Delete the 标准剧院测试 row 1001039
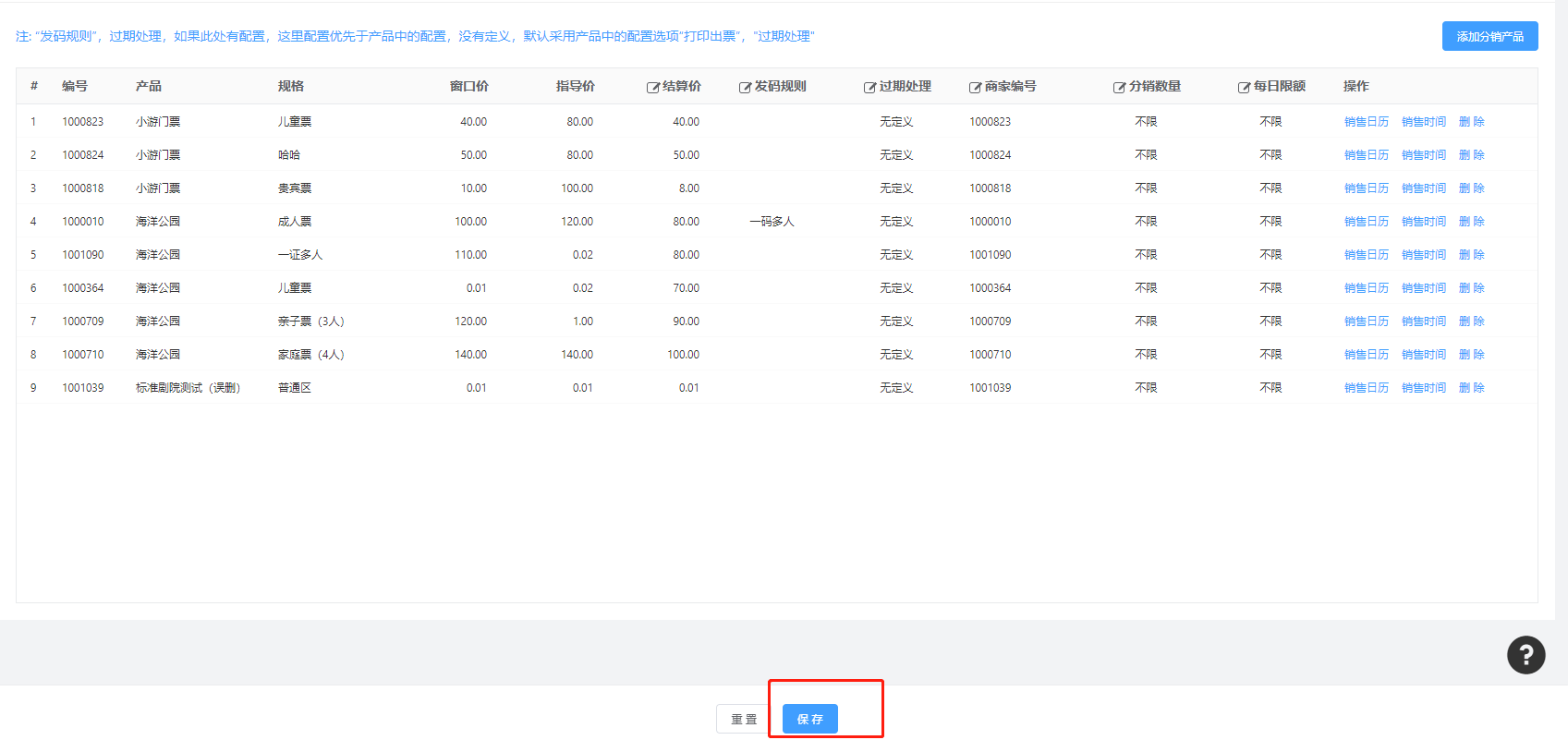 click(x=1471, y=388)
